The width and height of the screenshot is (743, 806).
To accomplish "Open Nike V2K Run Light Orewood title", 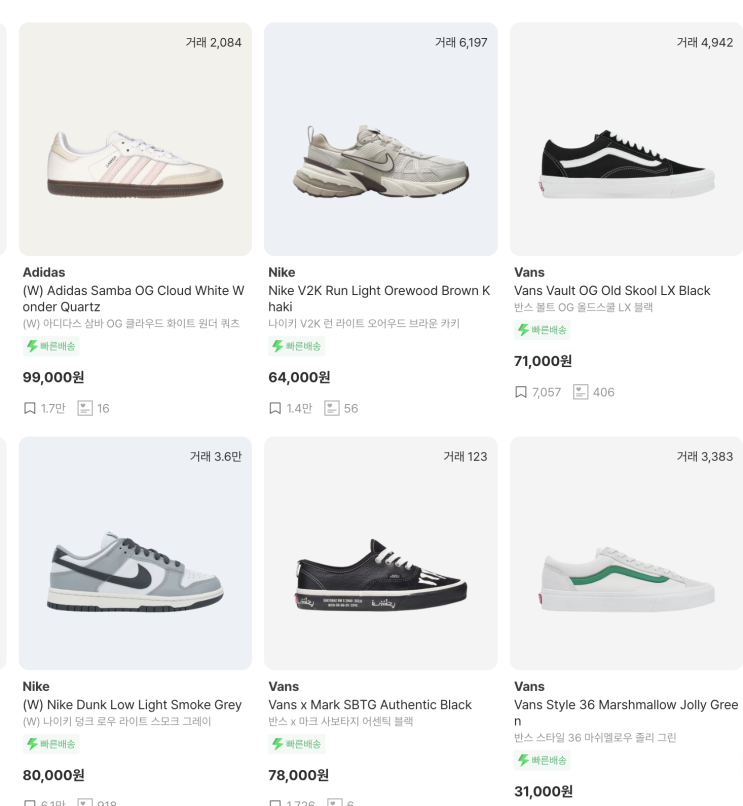I will click(x=379, y=298).
